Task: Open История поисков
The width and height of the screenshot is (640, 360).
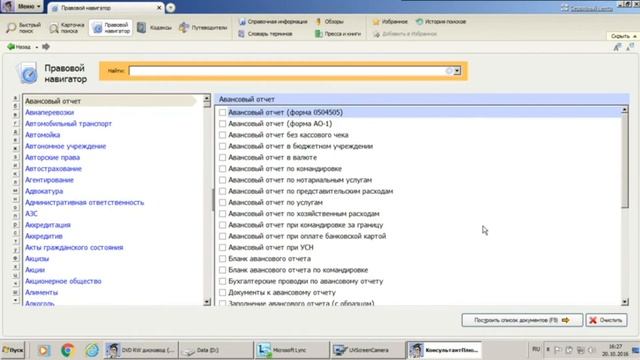Action: pos(441,22)
